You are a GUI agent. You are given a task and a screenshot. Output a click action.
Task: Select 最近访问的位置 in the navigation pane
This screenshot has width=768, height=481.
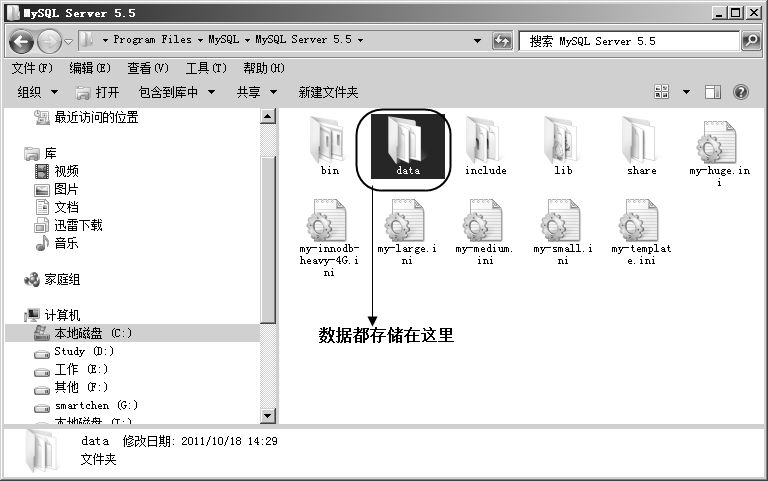[x=86, y=118]
